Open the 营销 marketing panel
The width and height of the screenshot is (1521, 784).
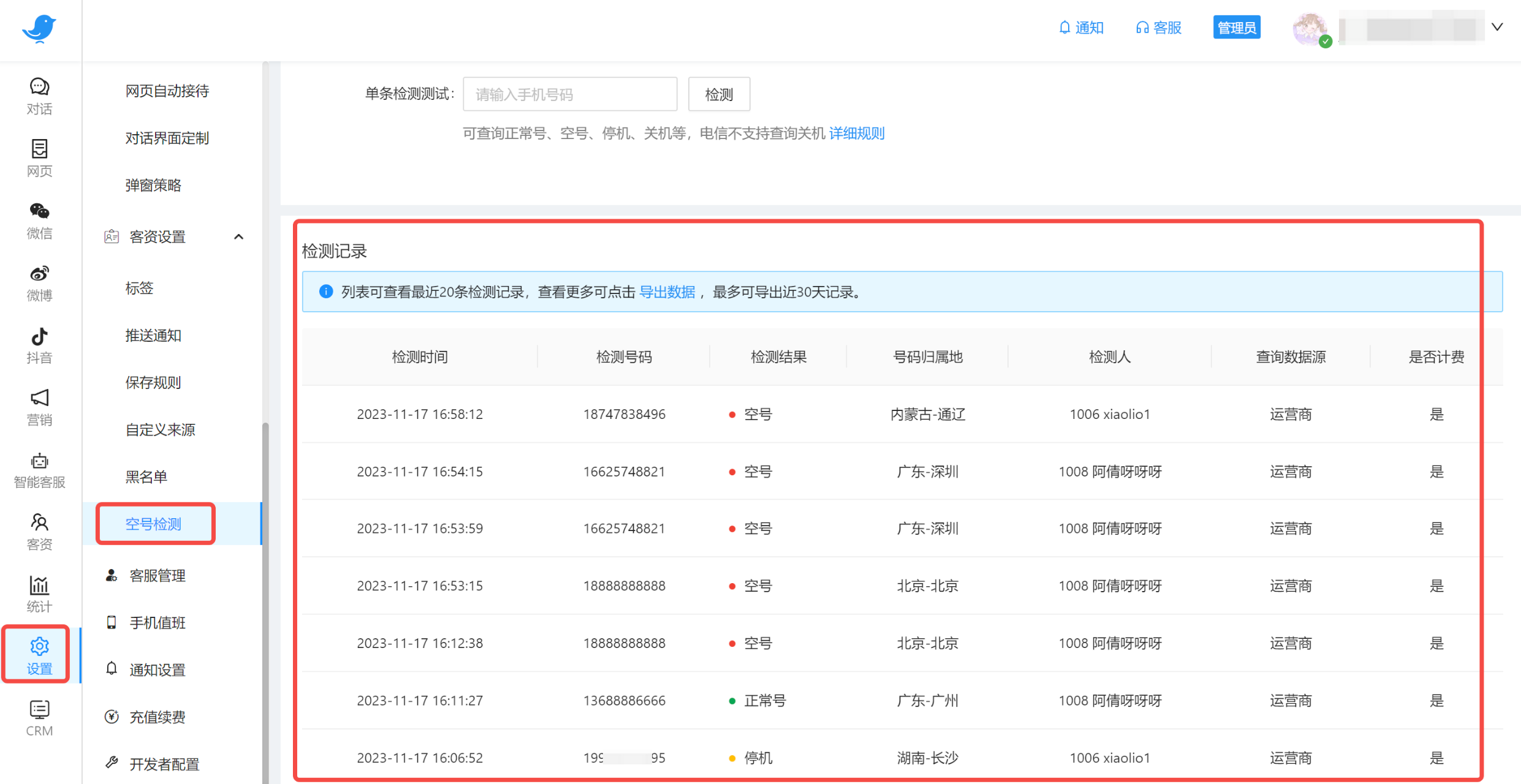(x=39, y=407)
